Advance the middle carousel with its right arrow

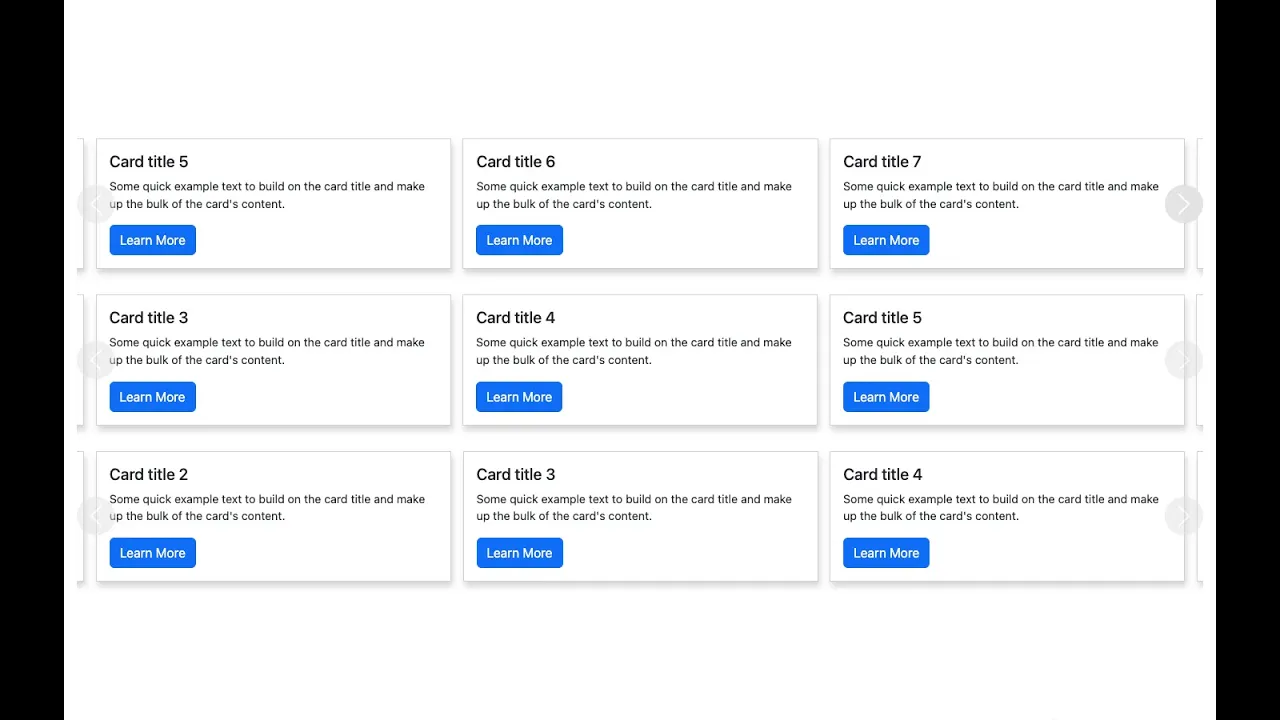[x=1183, y=360]
